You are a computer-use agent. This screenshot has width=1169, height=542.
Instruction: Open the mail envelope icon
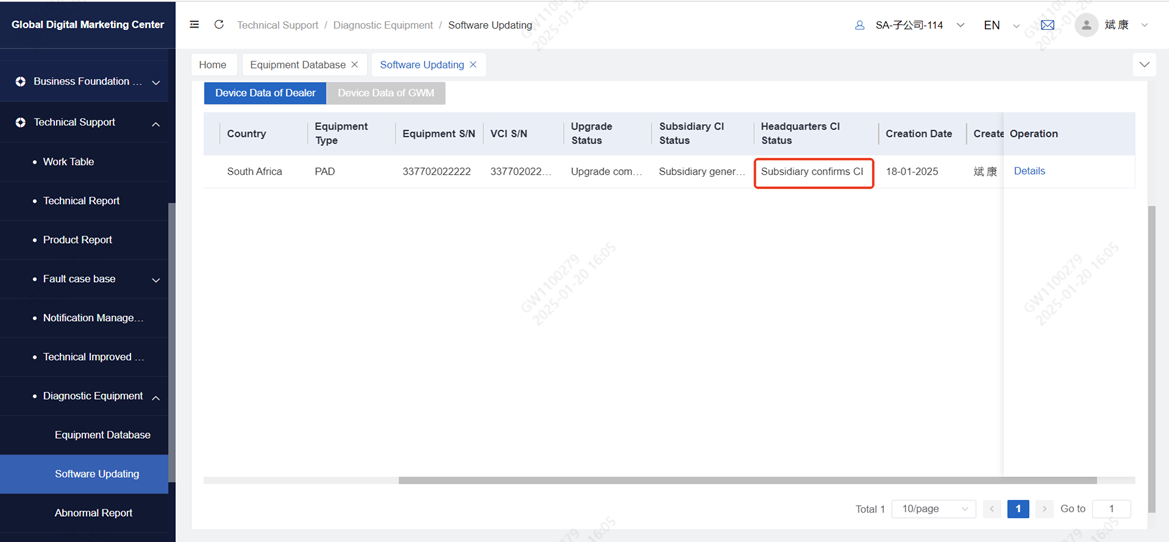coord(1047,25)
